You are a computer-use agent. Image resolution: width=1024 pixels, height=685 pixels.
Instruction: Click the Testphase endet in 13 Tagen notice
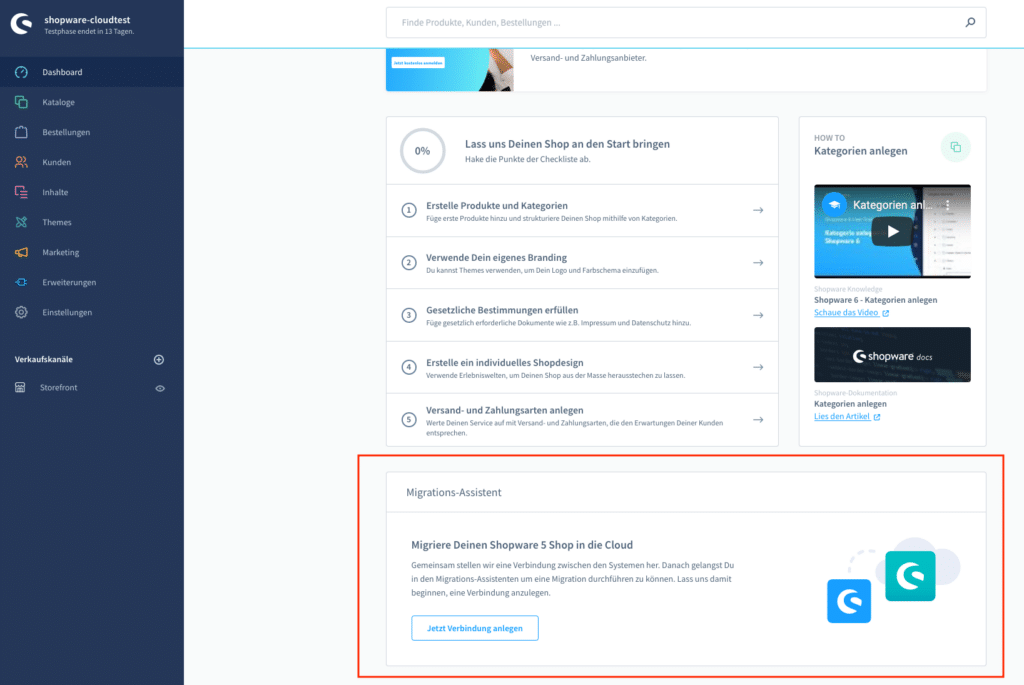[89, 31]
